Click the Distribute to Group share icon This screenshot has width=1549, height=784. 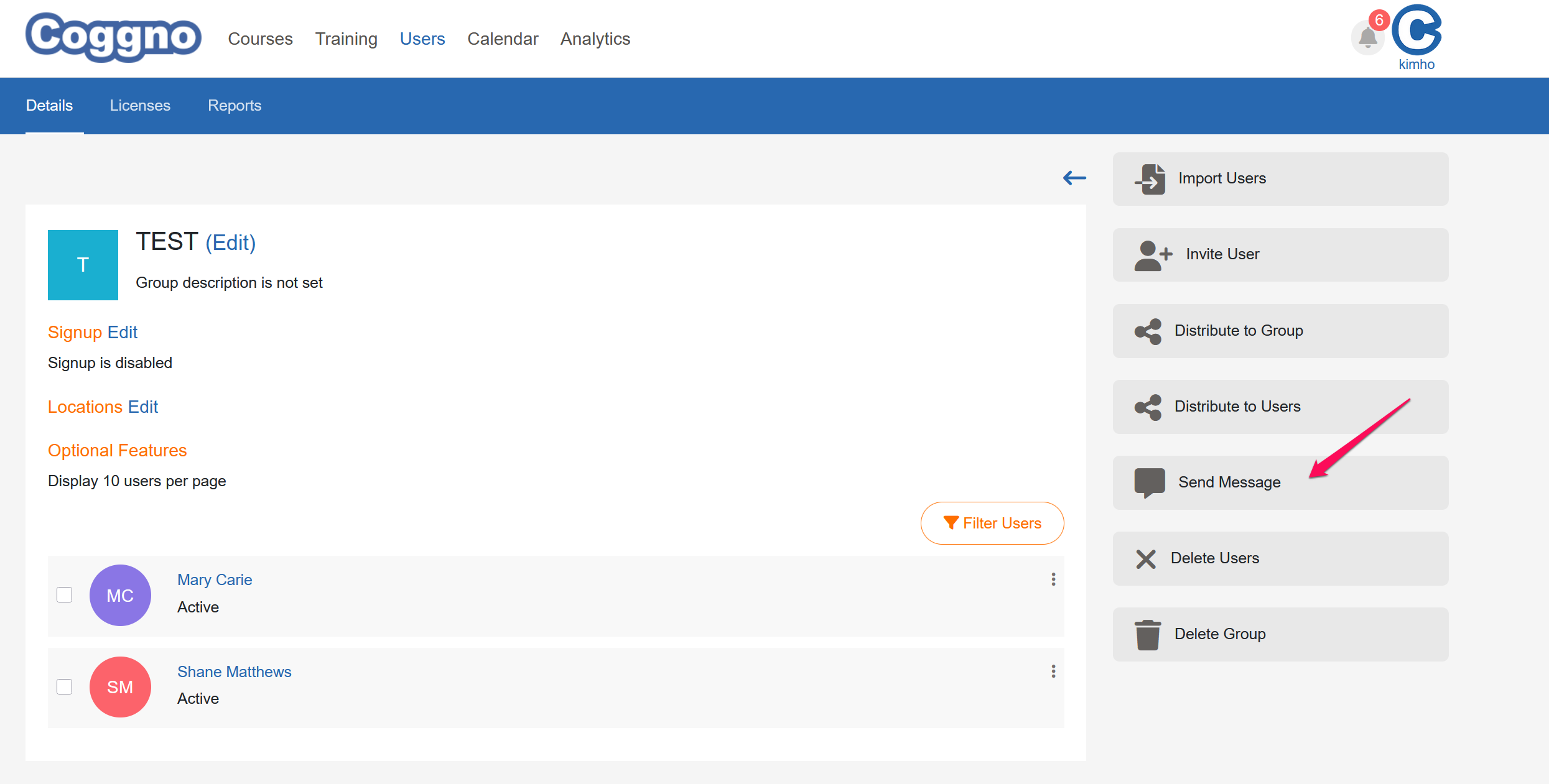[1148, 331]
